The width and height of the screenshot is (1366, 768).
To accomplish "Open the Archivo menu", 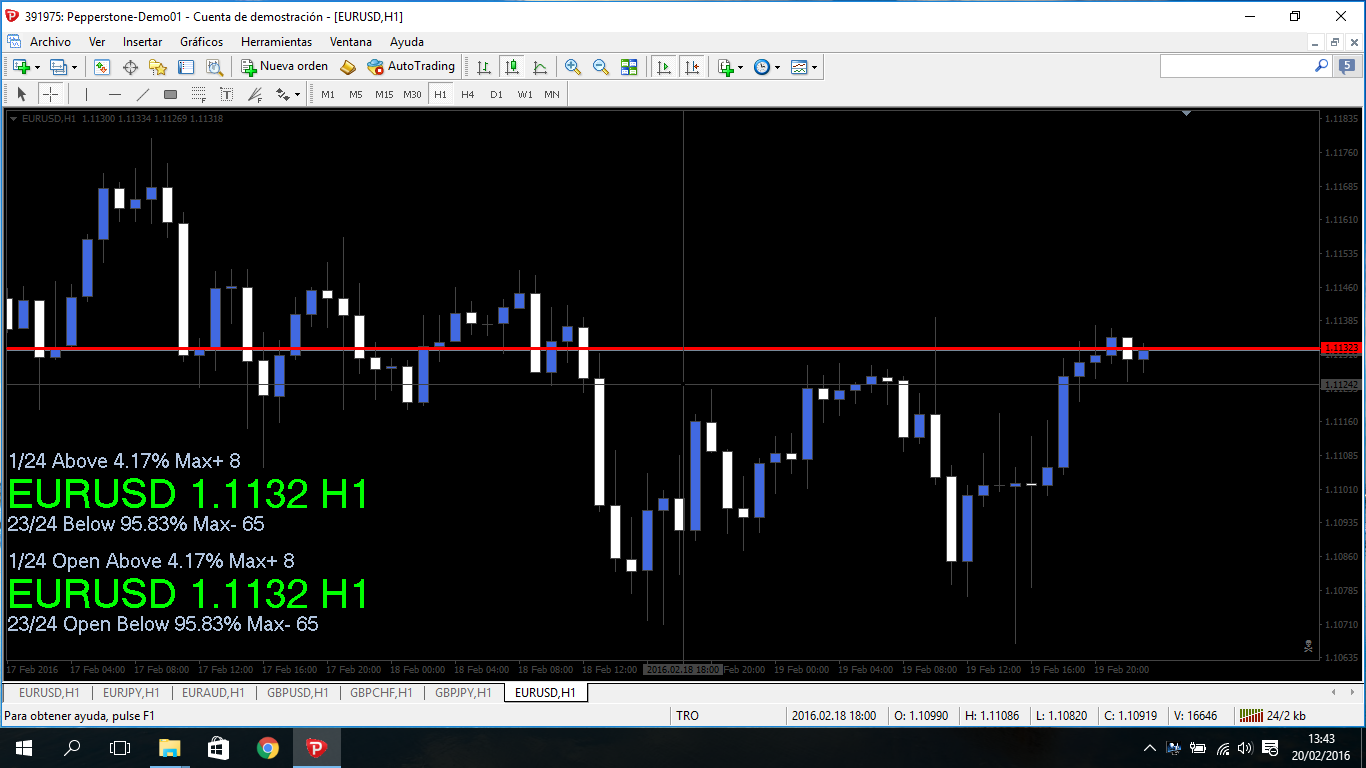I will (x=50, y=42).
